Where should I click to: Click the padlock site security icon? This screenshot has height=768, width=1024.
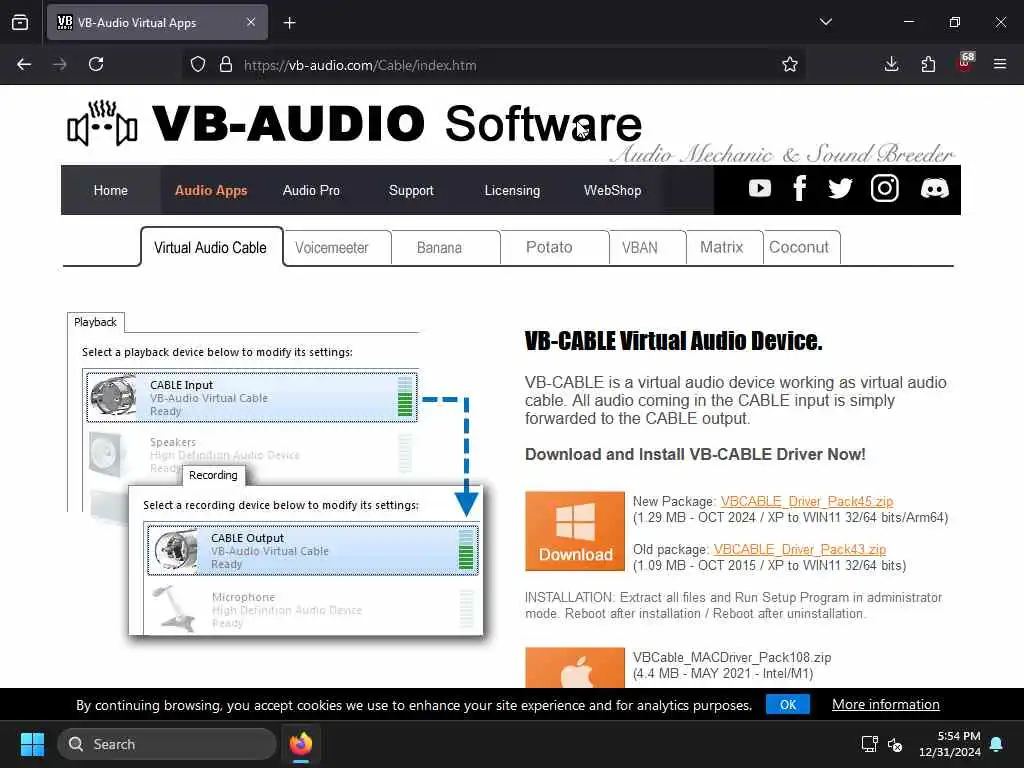[x=226, y=65]
